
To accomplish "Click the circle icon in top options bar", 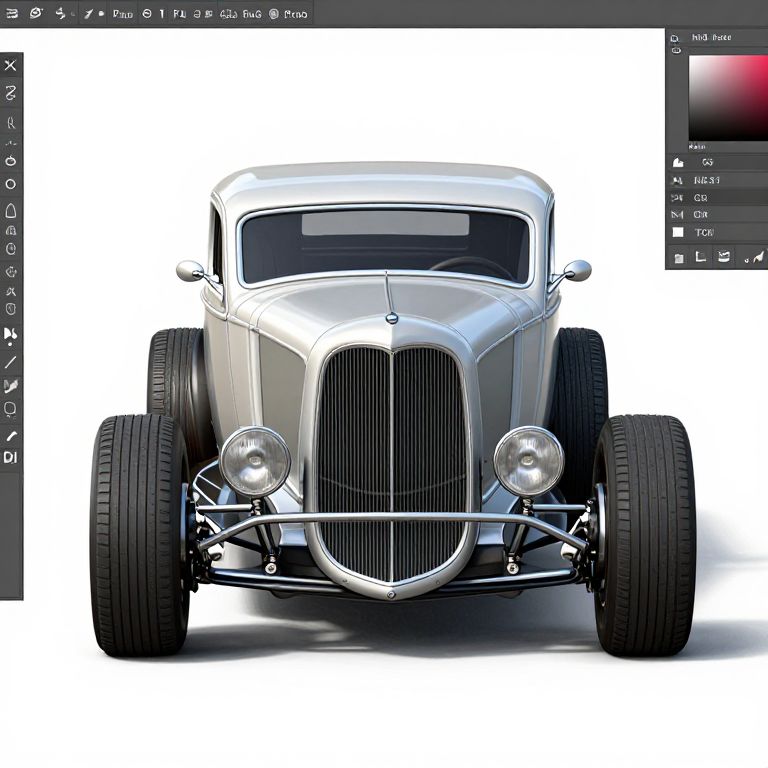I will tap(147, 14).
